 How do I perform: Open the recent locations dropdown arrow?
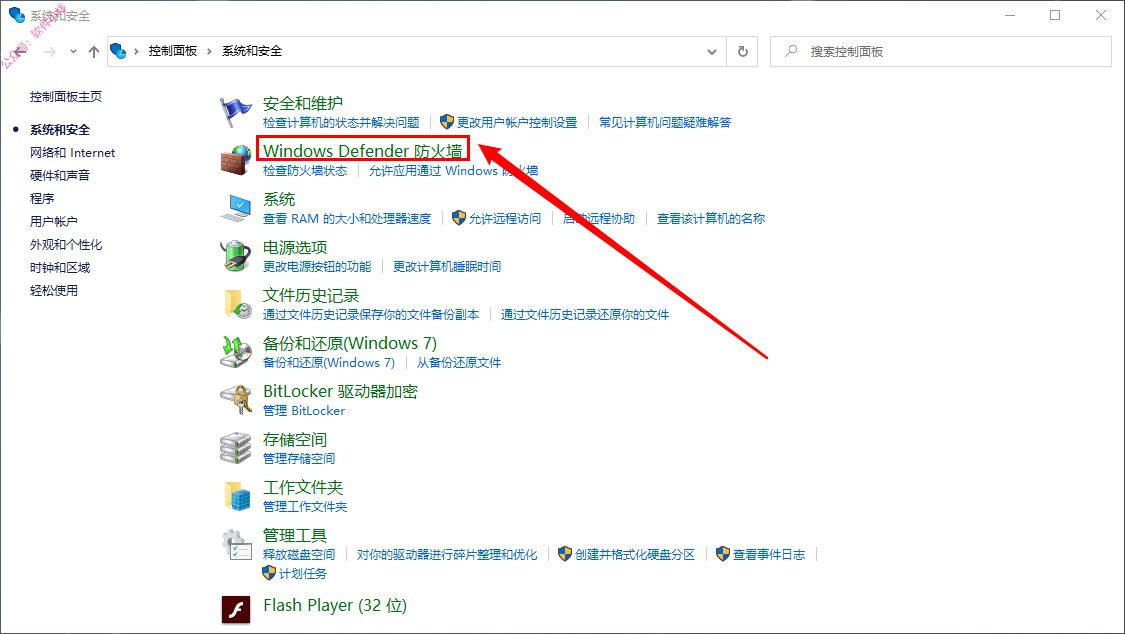[x=73, y=52]
